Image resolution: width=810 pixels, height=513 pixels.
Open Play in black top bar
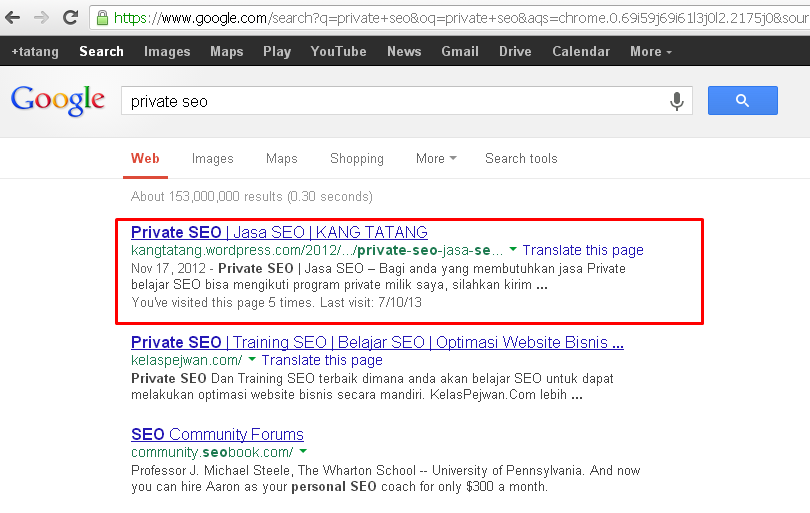coord(277,52)
